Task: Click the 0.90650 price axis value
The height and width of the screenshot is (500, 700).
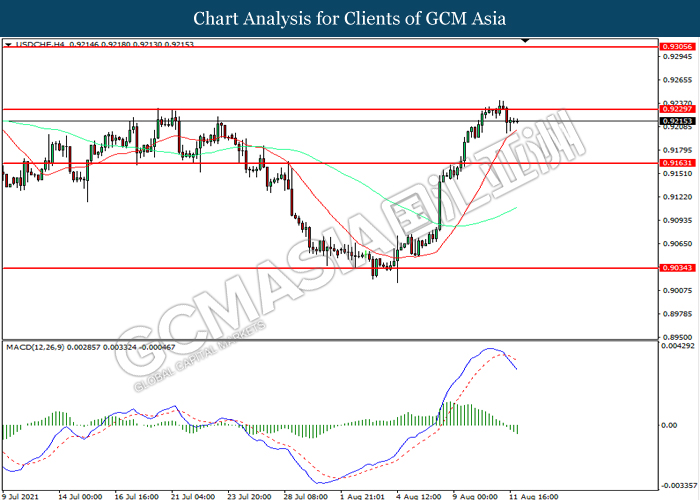Action: pyautogui.click(x=678, y=244)
